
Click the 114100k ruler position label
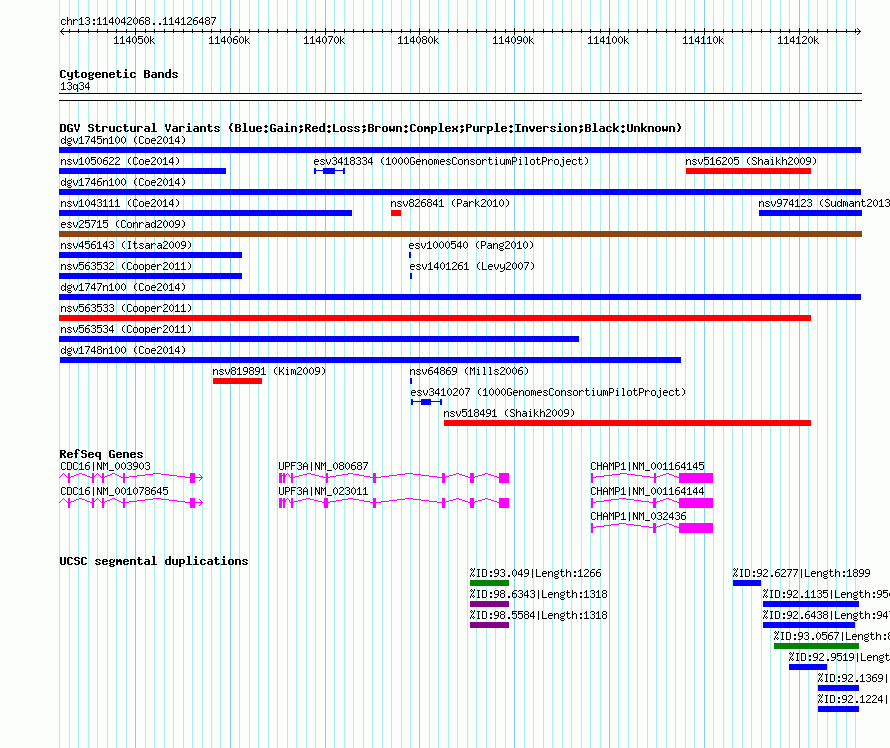608,40
